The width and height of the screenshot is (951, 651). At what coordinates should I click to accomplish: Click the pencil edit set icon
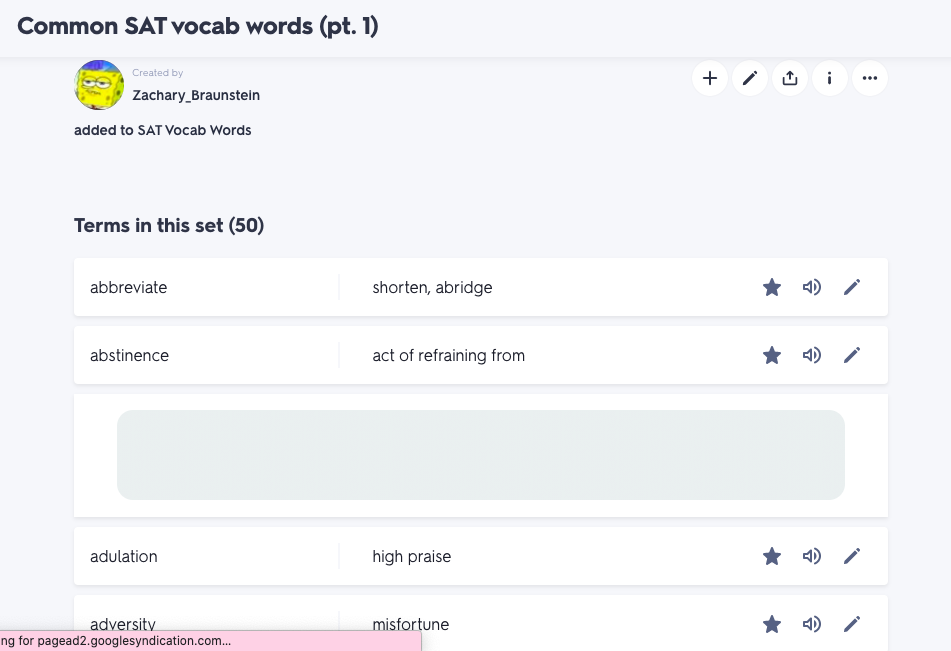coord(750,78)
